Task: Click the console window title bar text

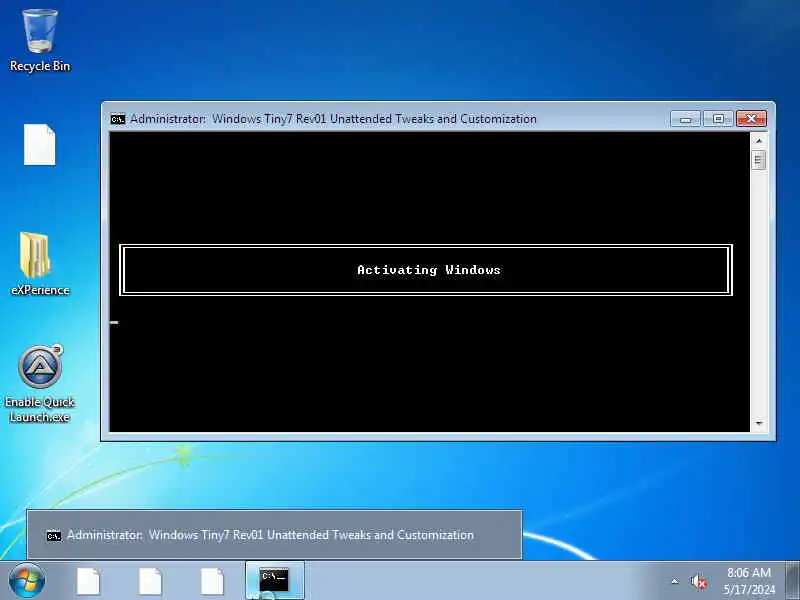Action: click(333, 119)
